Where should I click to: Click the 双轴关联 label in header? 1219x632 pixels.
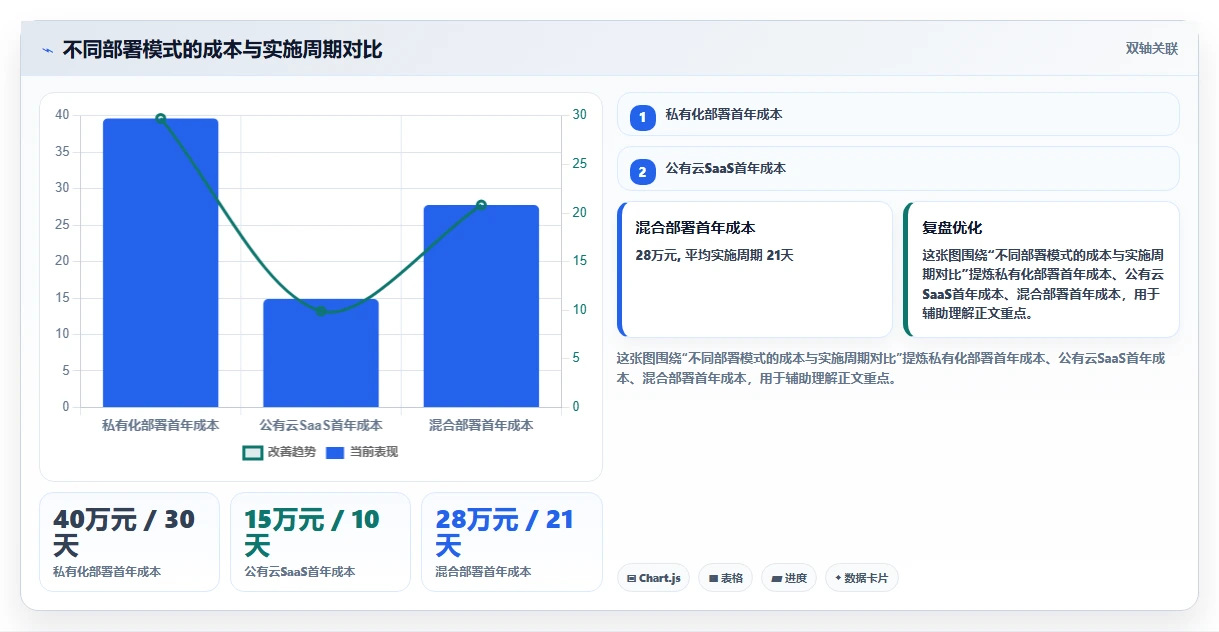click(1151, 49)
